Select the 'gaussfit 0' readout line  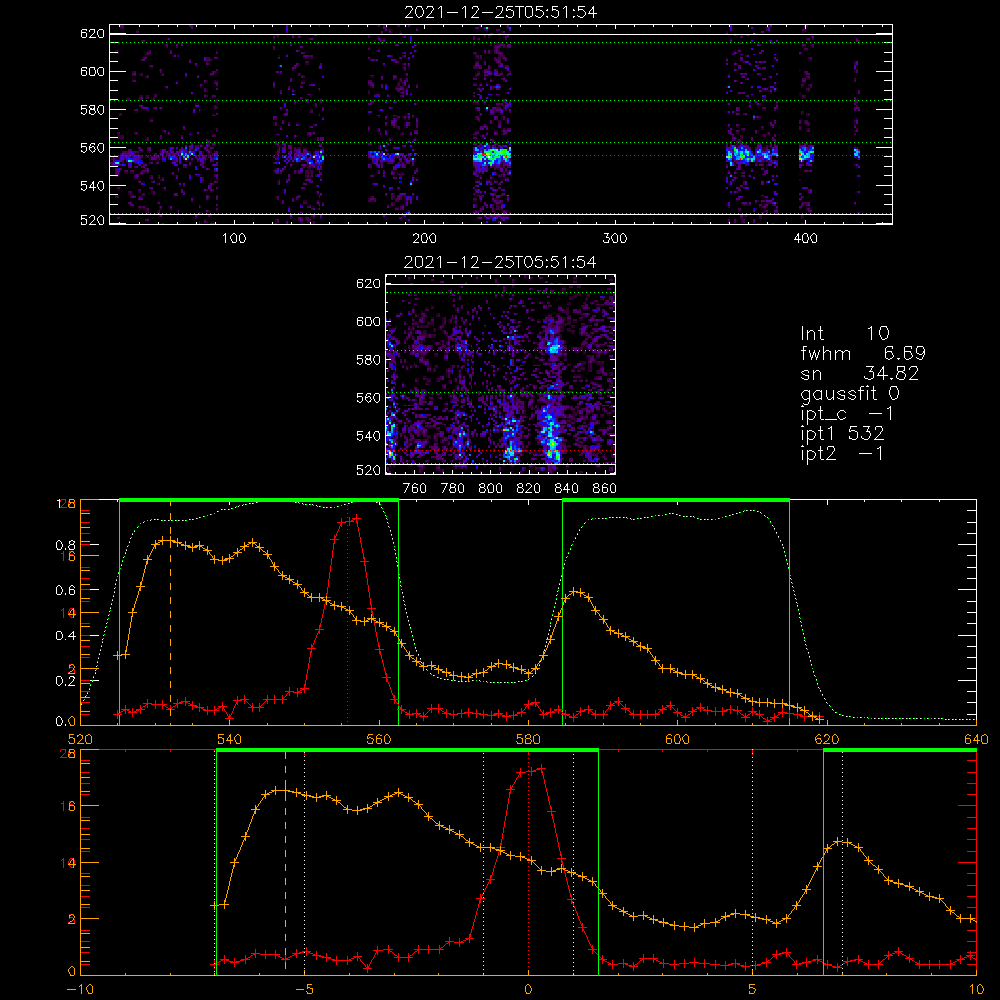tap(849, 393)
